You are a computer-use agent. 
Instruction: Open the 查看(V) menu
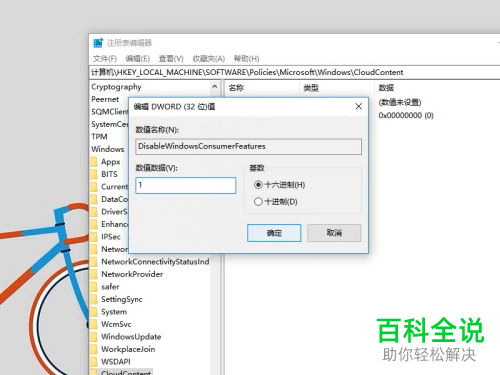[x=171, y=59]
